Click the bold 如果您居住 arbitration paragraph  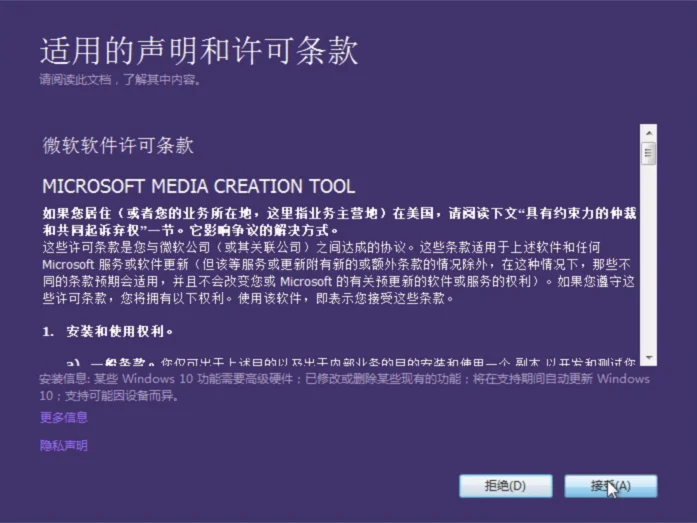[339, 222]
